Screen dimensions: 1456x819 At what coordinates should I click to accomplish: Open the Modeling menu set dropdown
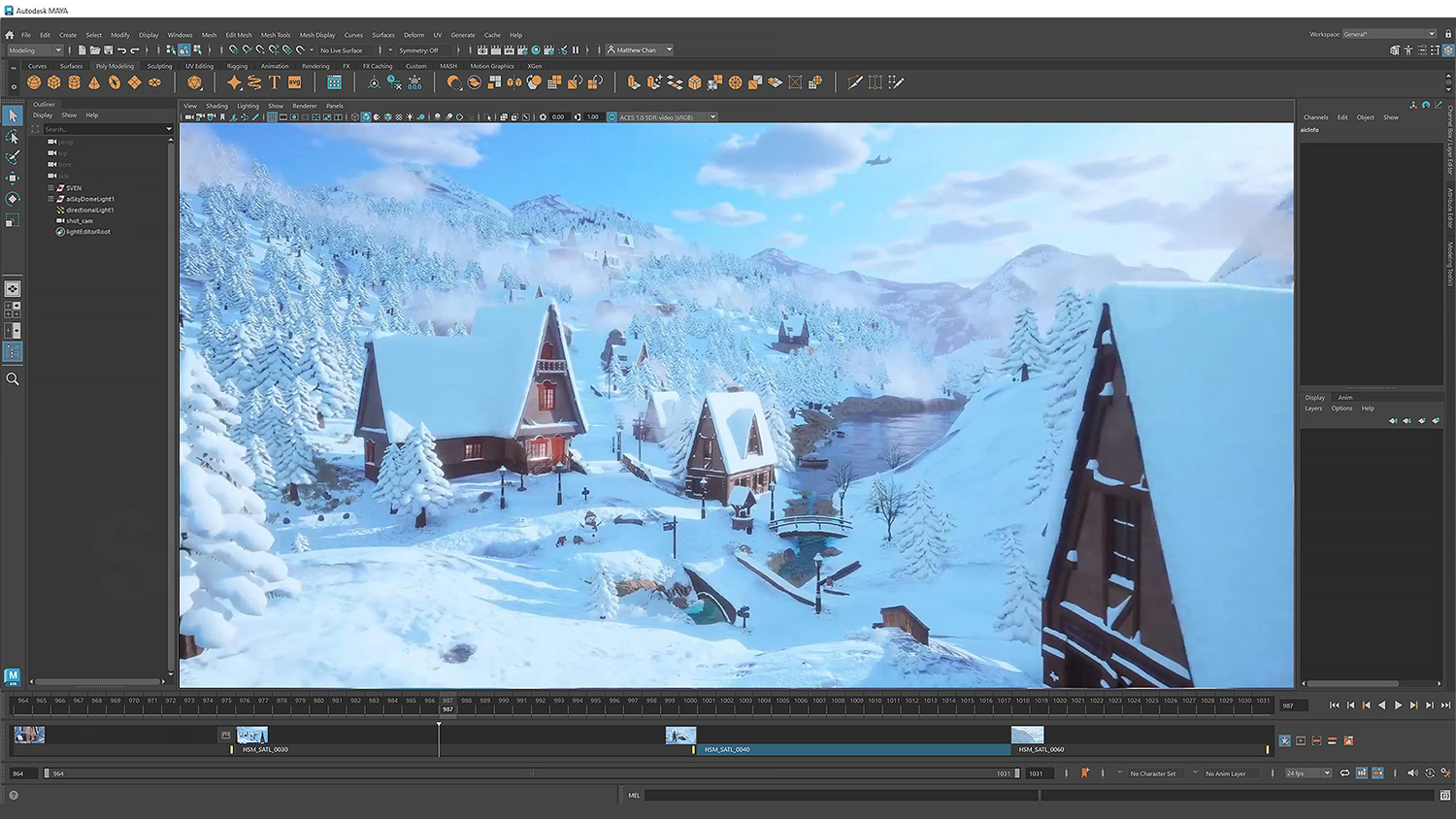coord(35,50)
